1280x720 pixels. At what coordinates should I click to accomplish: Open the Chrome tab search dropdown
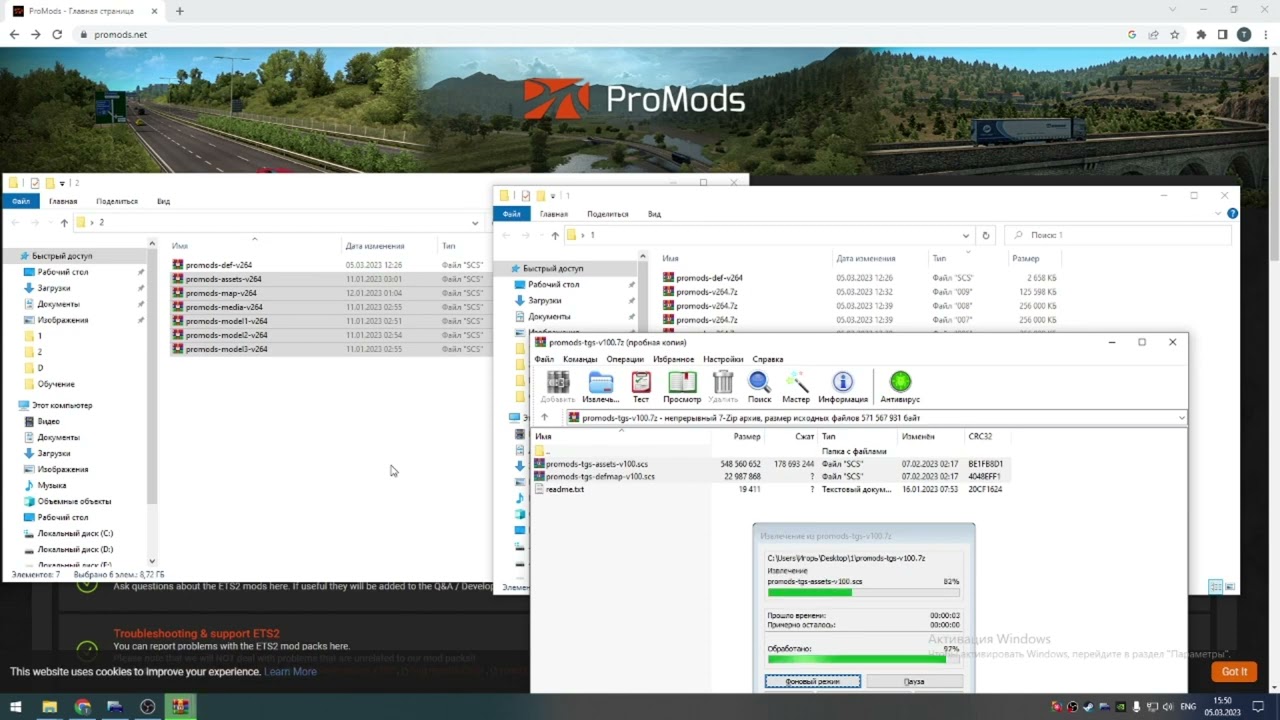click(x=1174, y=10)
